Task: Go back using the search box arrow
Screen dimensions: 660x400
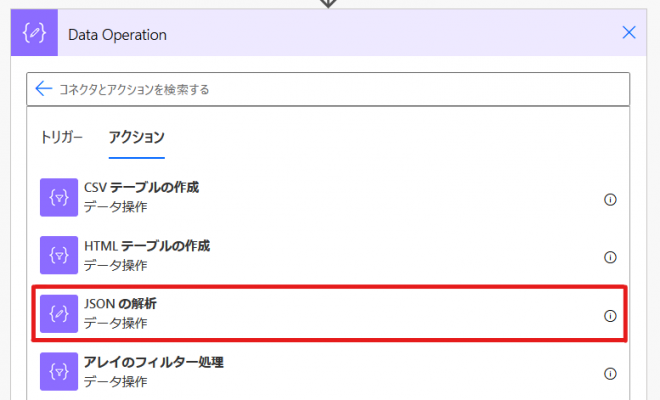Action: (43, 89)
